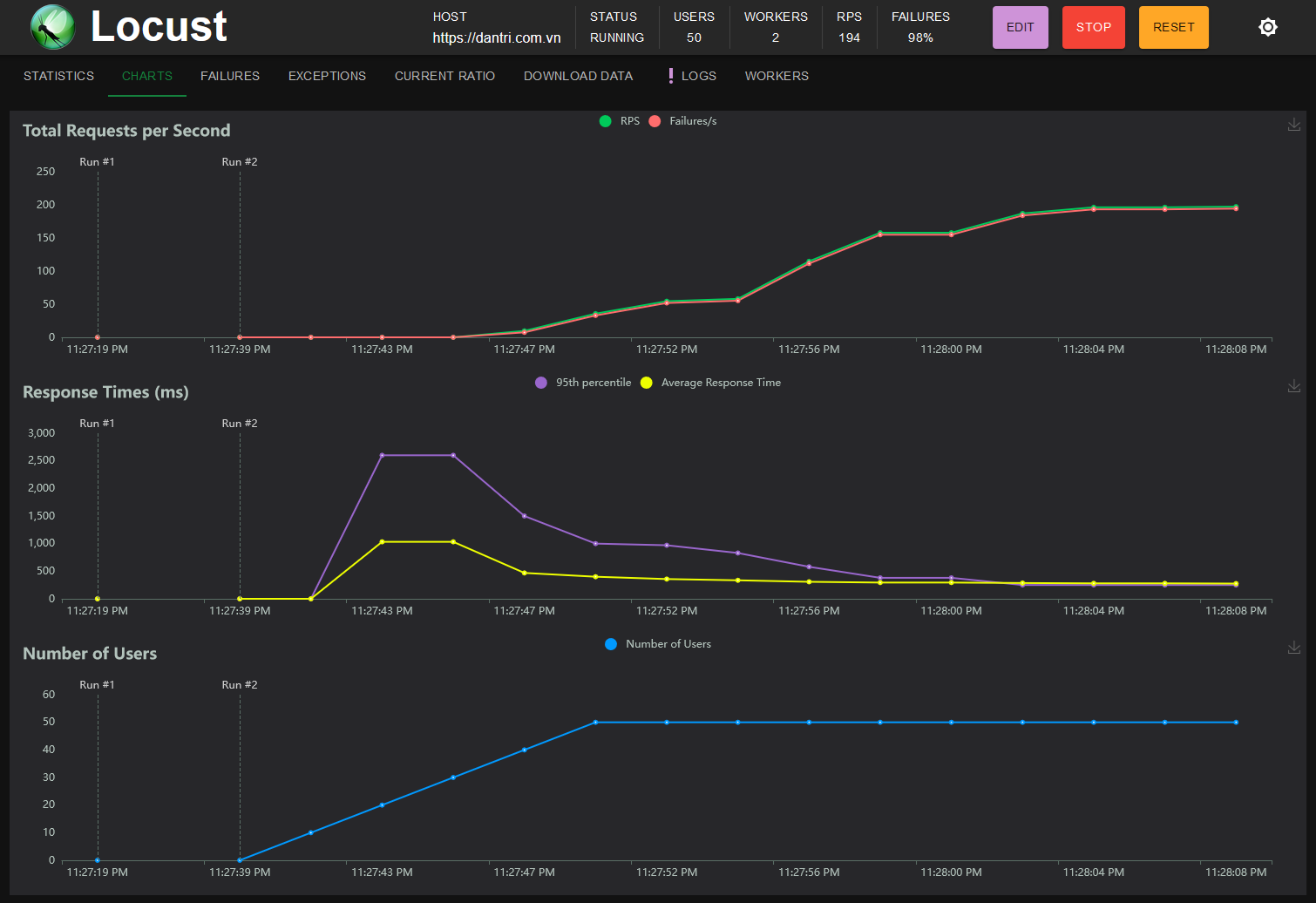Click the Response Times (ms) title
Viewport: 1316px width, 903px height.
[105, 392]
